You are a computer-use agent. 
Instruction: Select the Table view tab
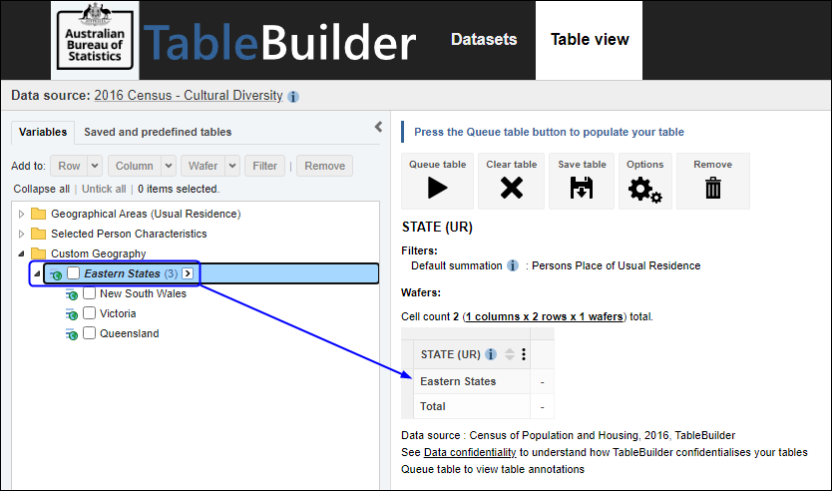589,40
